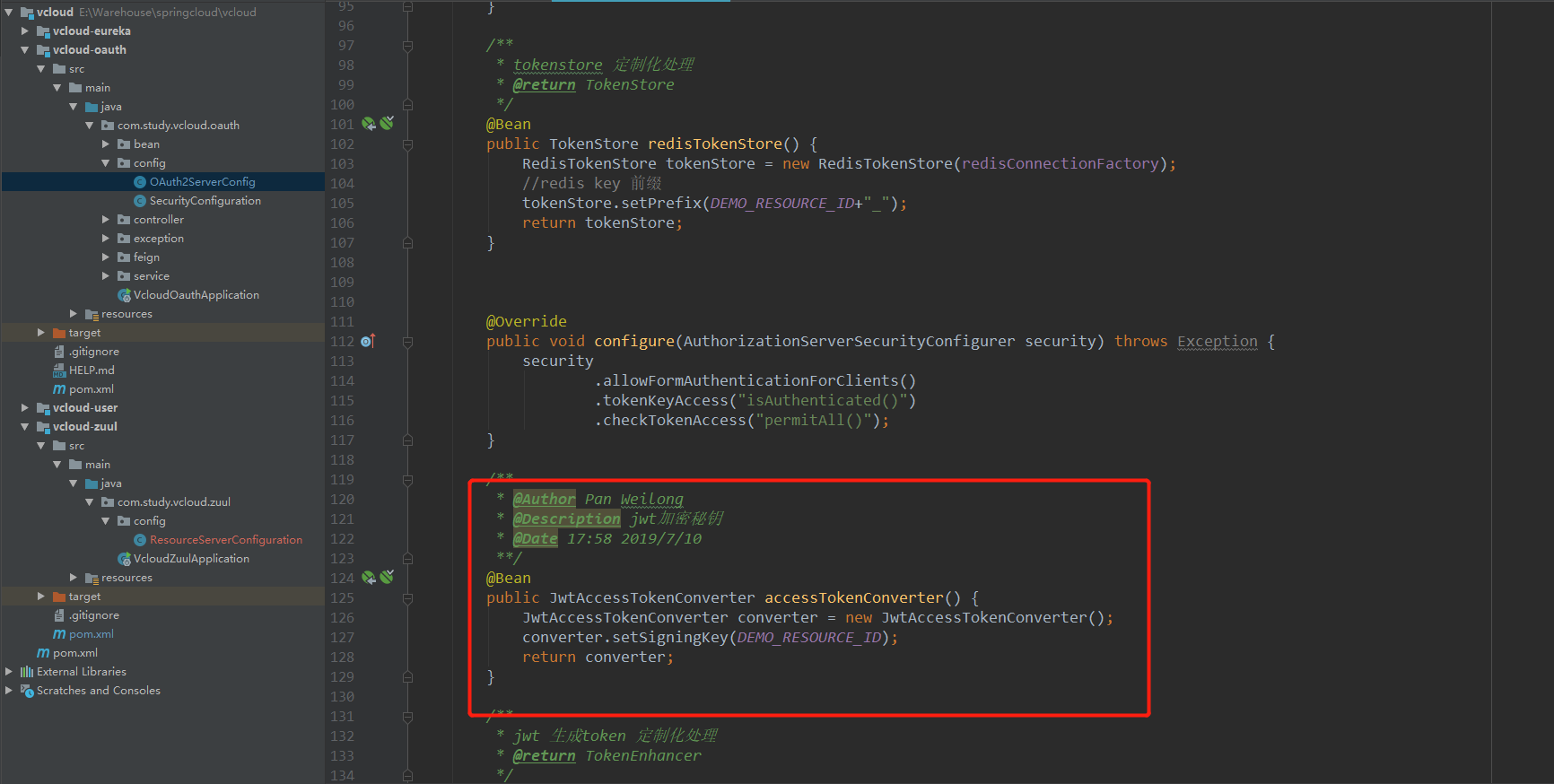Open VcloudOauthApplication class
1554x784 pixels.
click(196, 295)
